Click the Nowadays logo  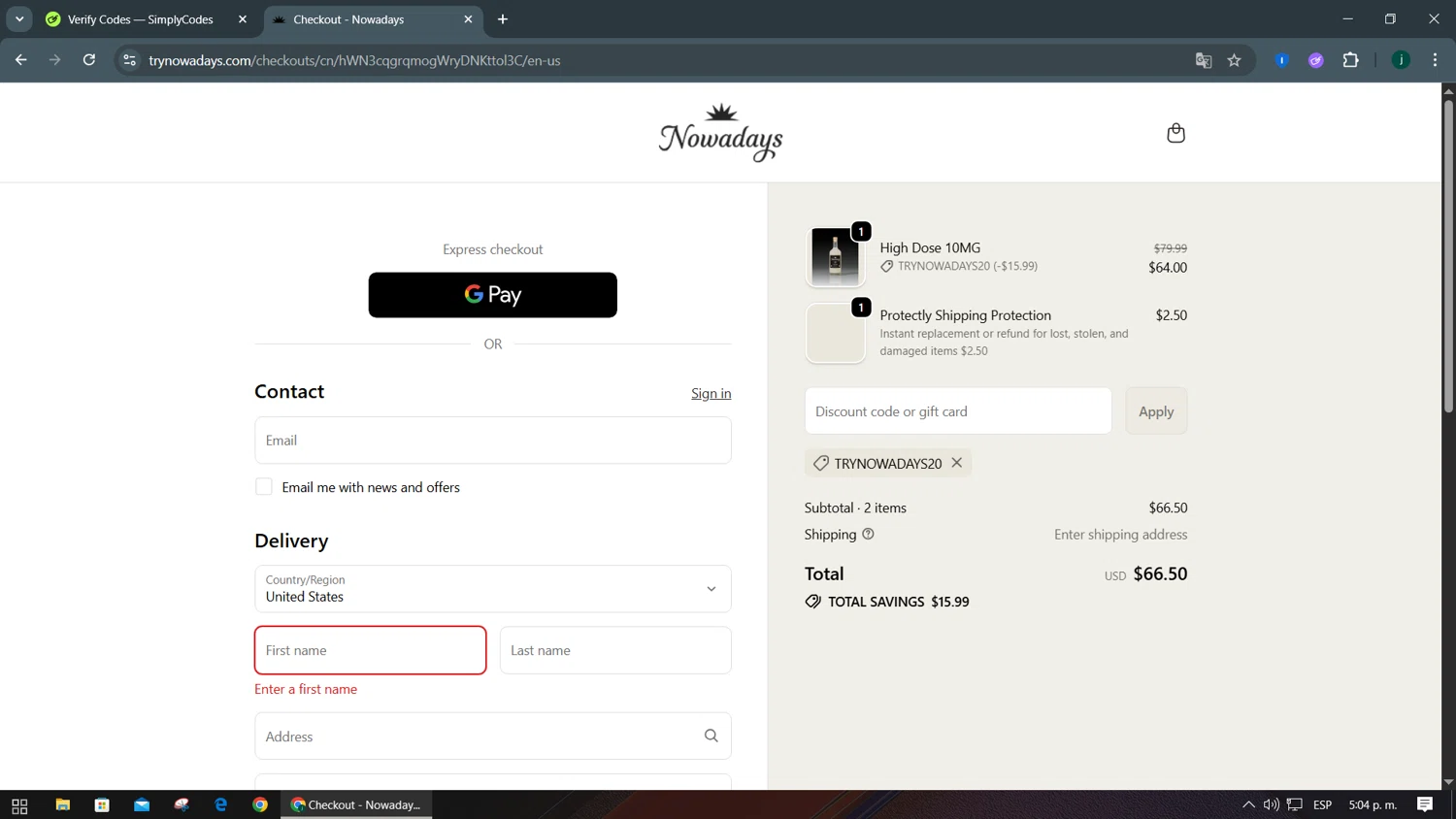pos(720,133)
